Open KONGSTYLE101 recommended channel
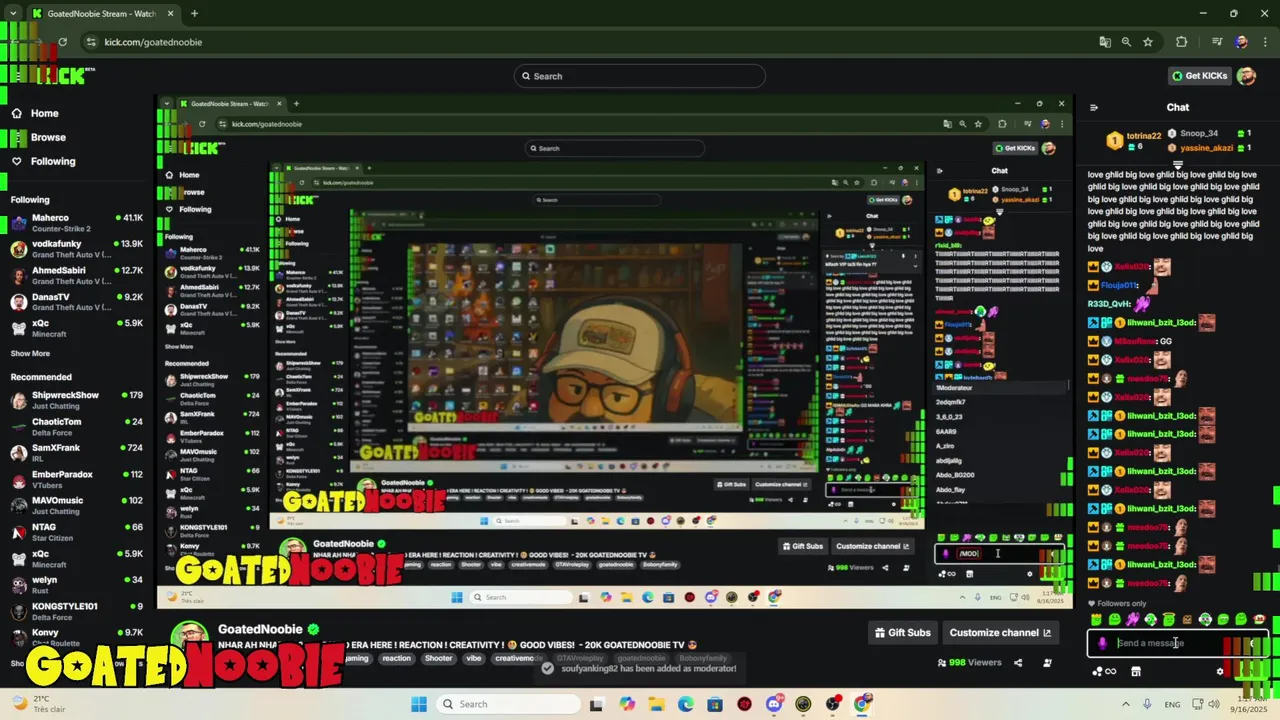Image resolution: width=1280 pixels, height=720 pixels. [x=76, y=611]
